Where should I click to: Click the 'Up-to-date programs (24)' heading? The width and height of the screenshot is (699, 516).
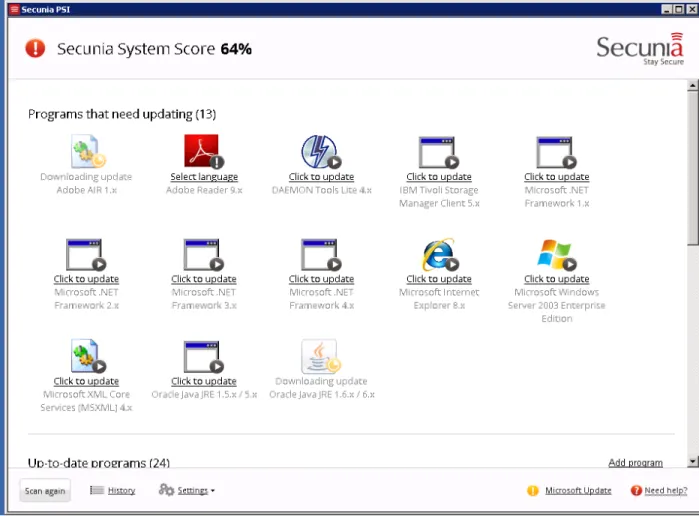coord(99,462)
